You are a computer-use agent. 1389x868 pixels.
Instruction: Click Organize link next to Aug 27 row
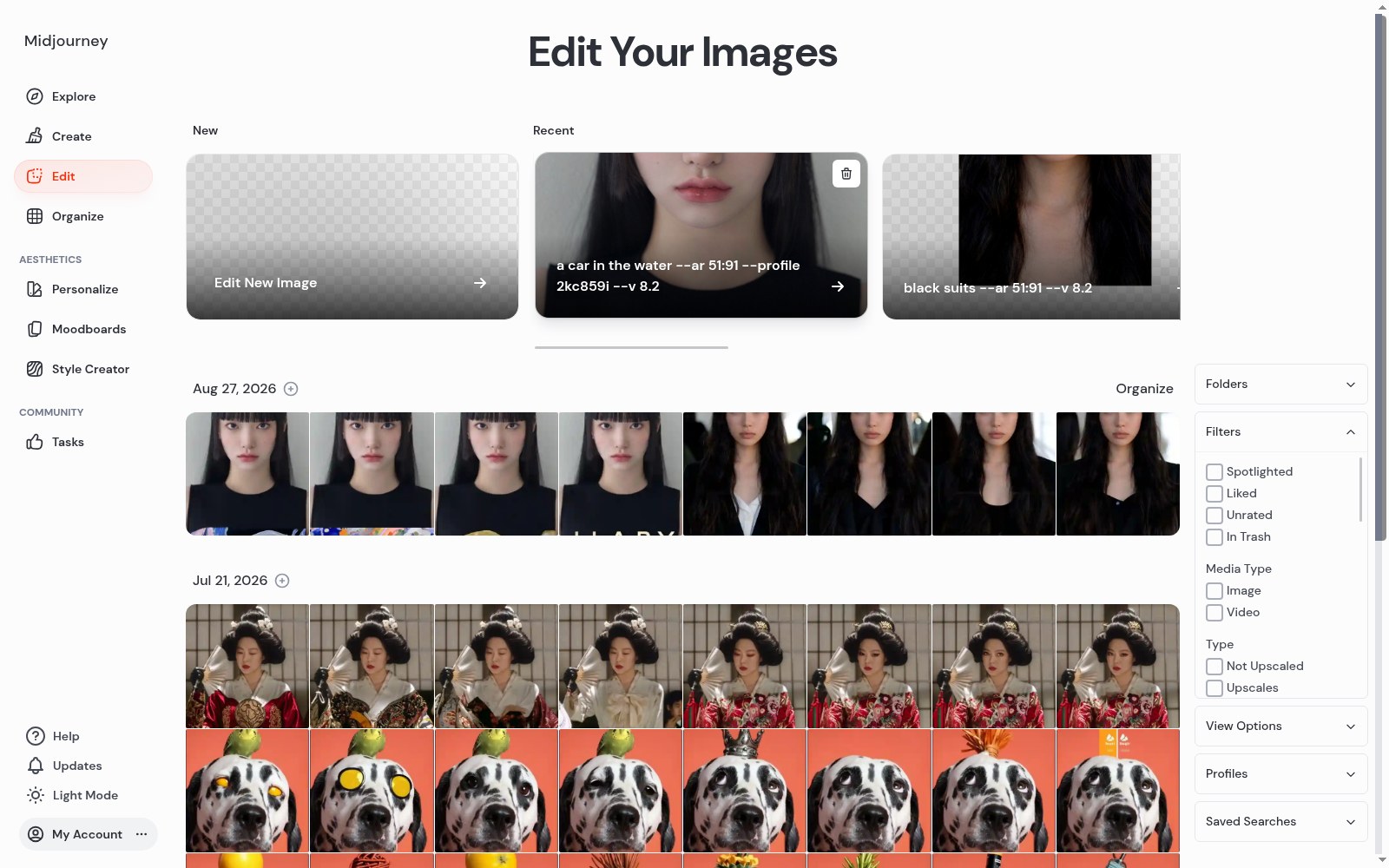(1144, 389)
